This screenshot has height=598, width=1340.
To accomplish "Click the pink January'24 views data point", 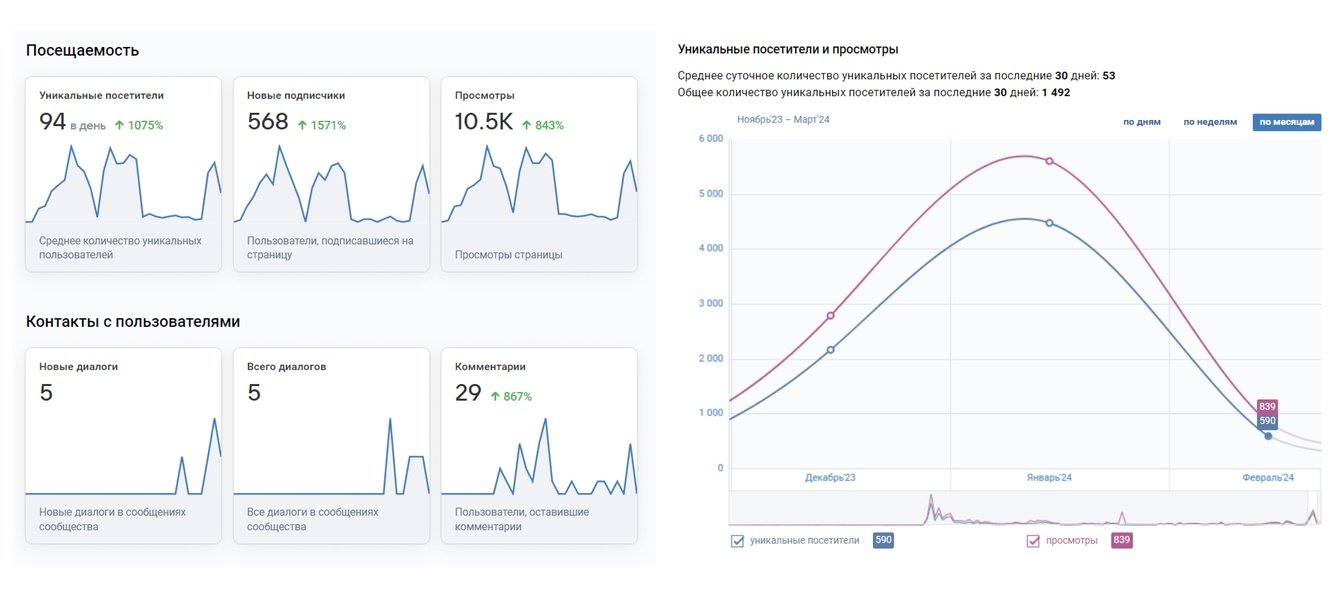I will tap(1049, 161).
